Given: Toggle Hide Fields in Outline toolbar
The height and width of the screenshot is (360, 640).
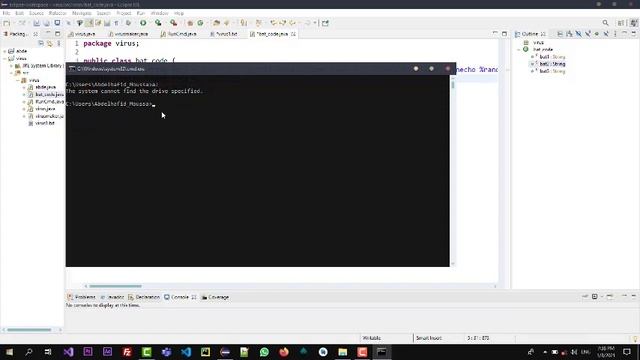Looking at the screenshot, I should click(579, 34).
